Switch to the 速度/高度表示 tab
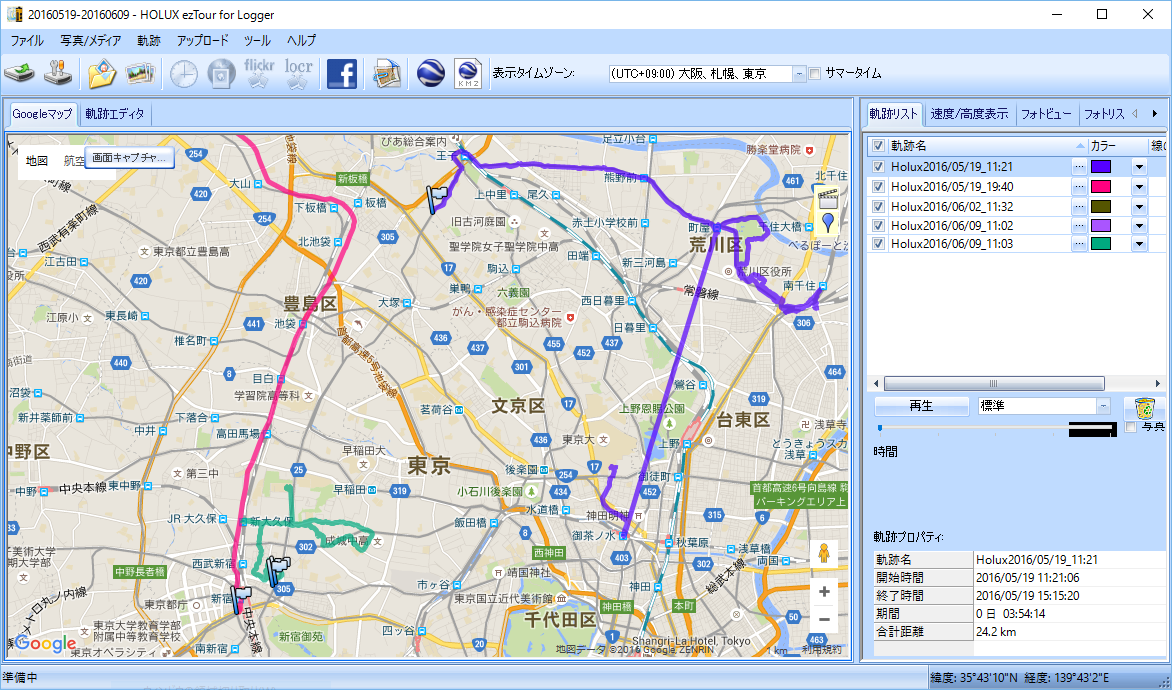This screenshot has width=1172, height=690. [x=969, y=114]
